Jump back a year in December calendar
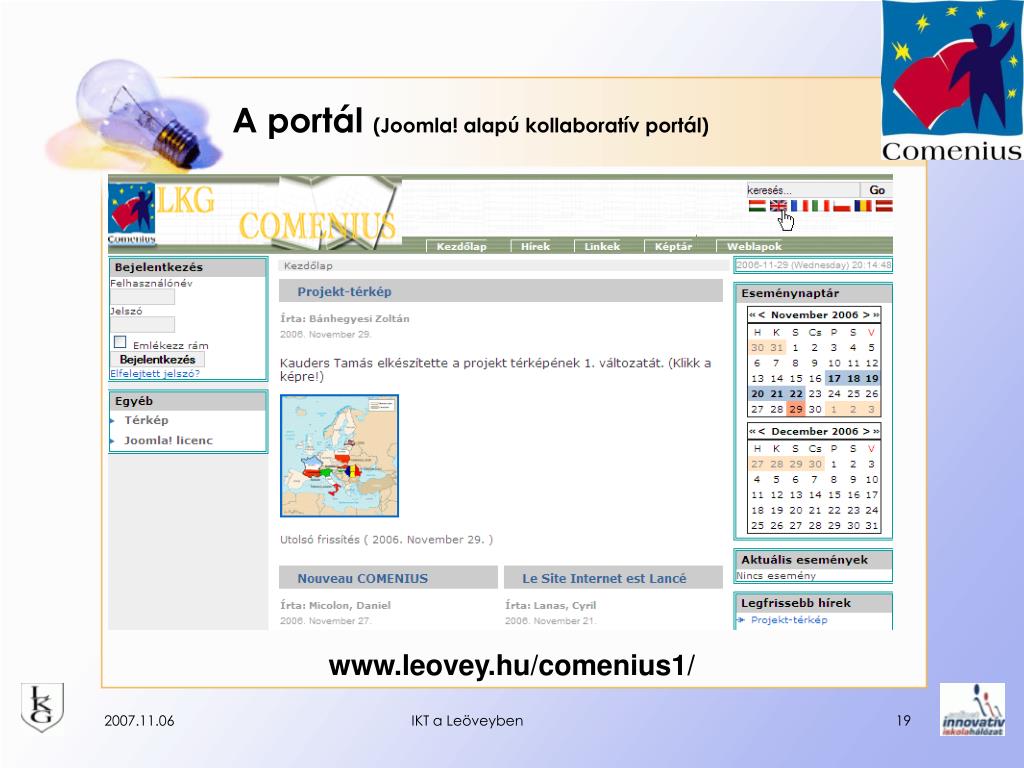Screen dimensions: 1024x768 tap(752, 432)
